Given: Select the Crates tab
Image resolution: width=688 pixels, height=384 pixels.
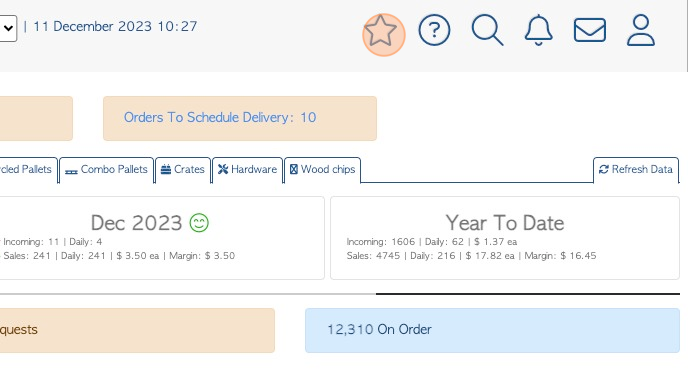Looking at the screenshot, I should tap(183, 170).
